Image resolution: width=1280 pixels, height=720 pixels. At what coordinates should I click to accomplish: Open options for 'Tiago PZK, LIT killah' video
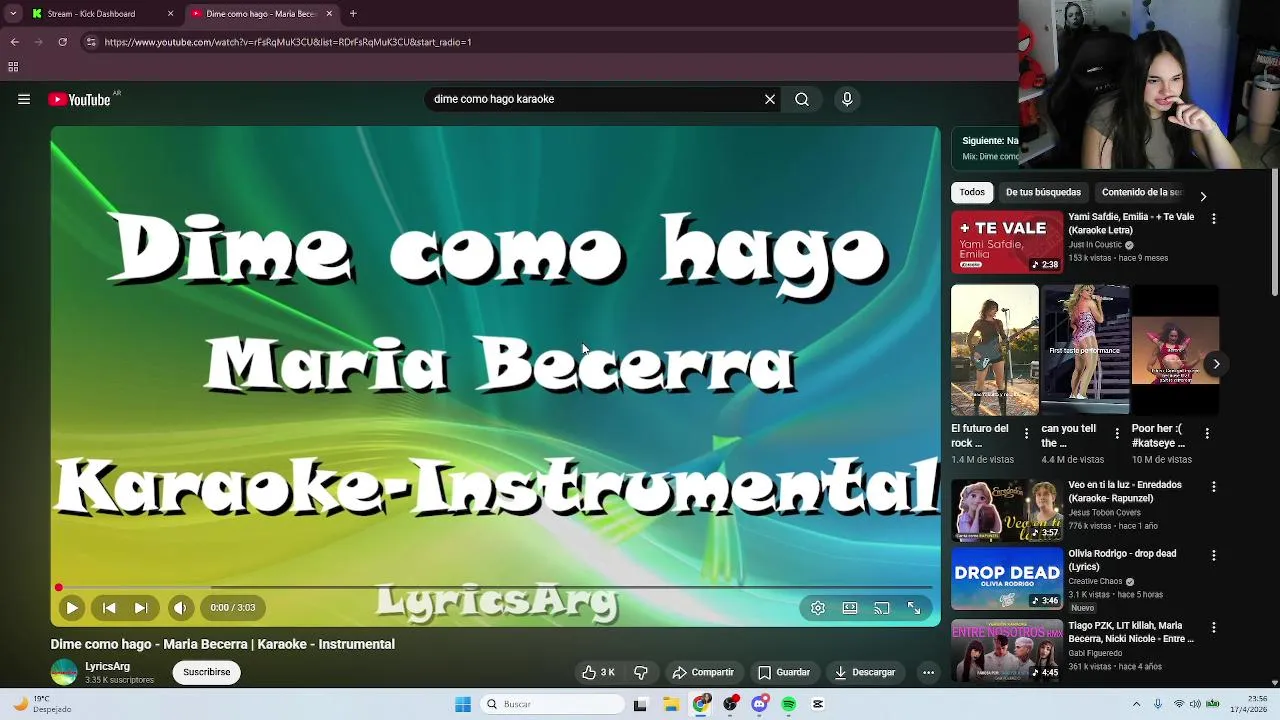click(1214, 627)
